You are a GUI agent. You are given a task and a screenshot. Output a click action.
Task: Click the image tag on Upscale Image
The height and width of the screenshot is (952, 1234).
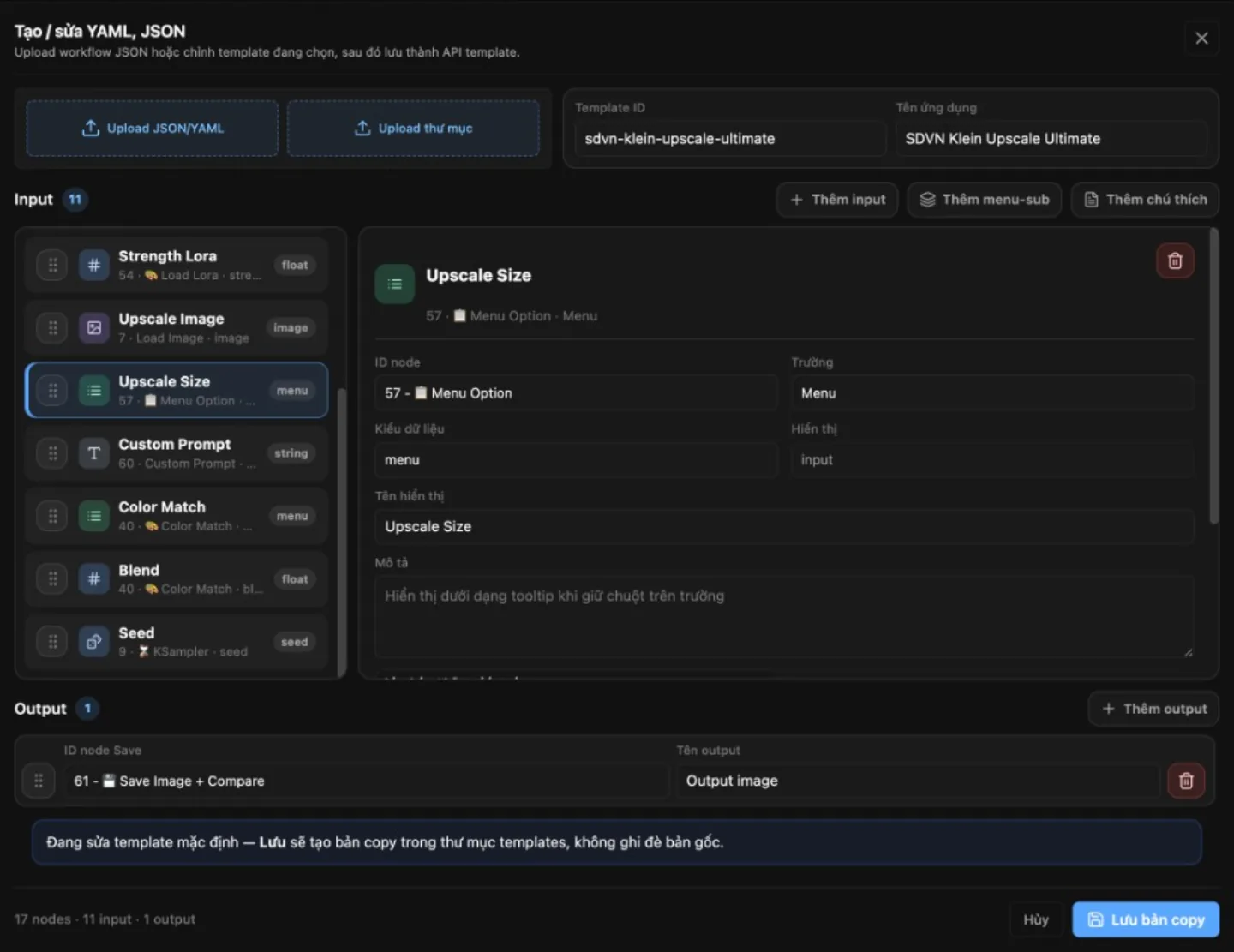coord(291,327)
